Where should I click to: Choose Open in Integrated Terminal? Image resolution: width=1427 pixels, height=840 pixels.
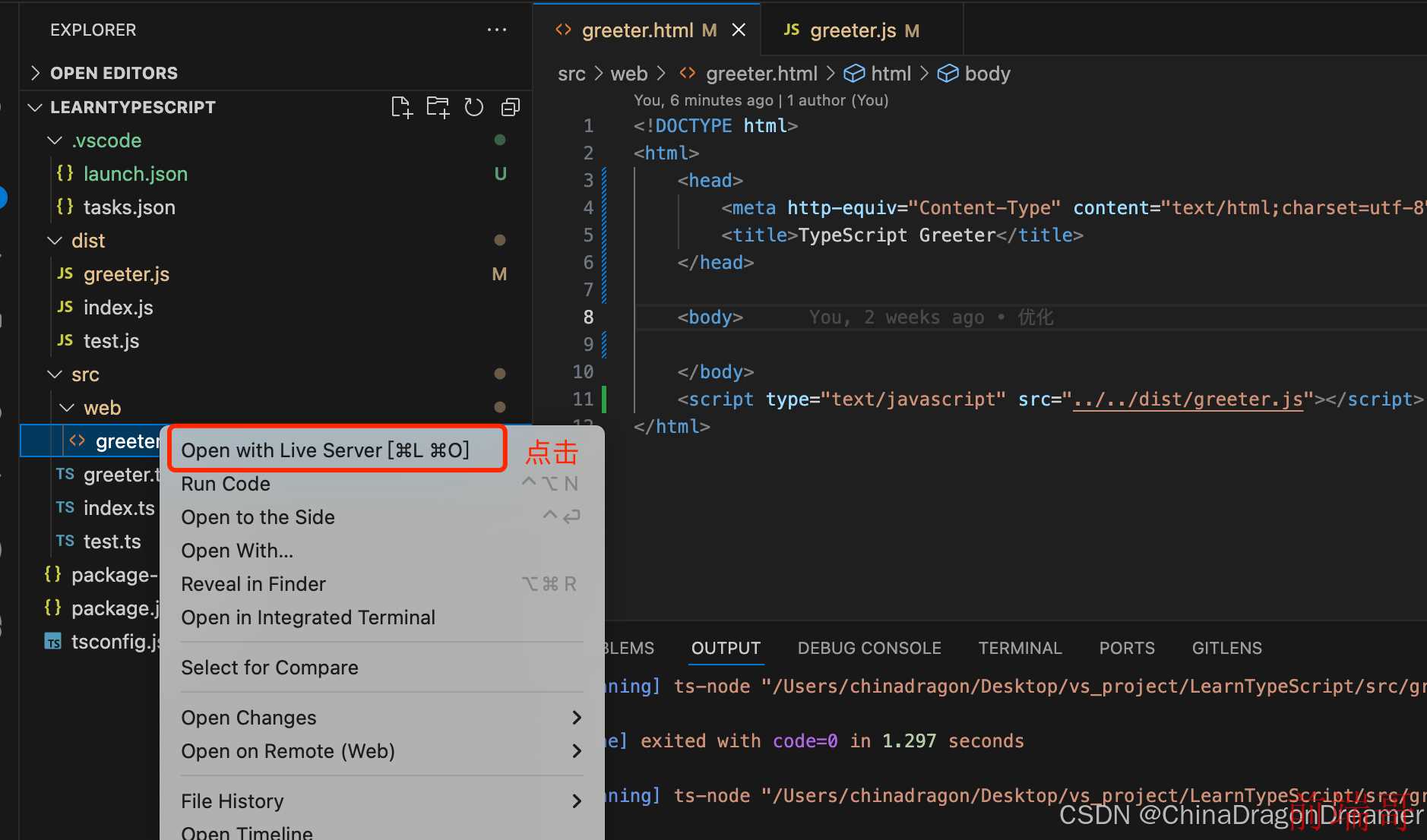[382, 617]
